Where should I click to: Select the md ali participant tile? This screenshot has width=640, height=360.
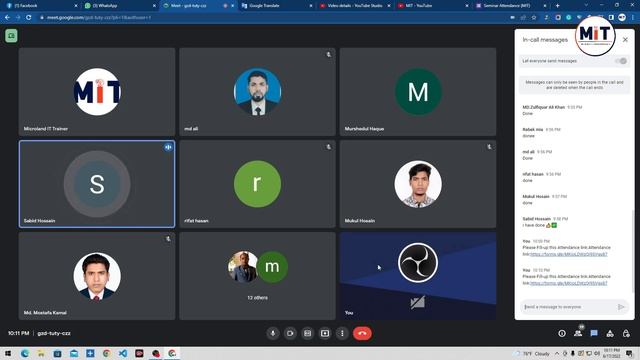257,92
